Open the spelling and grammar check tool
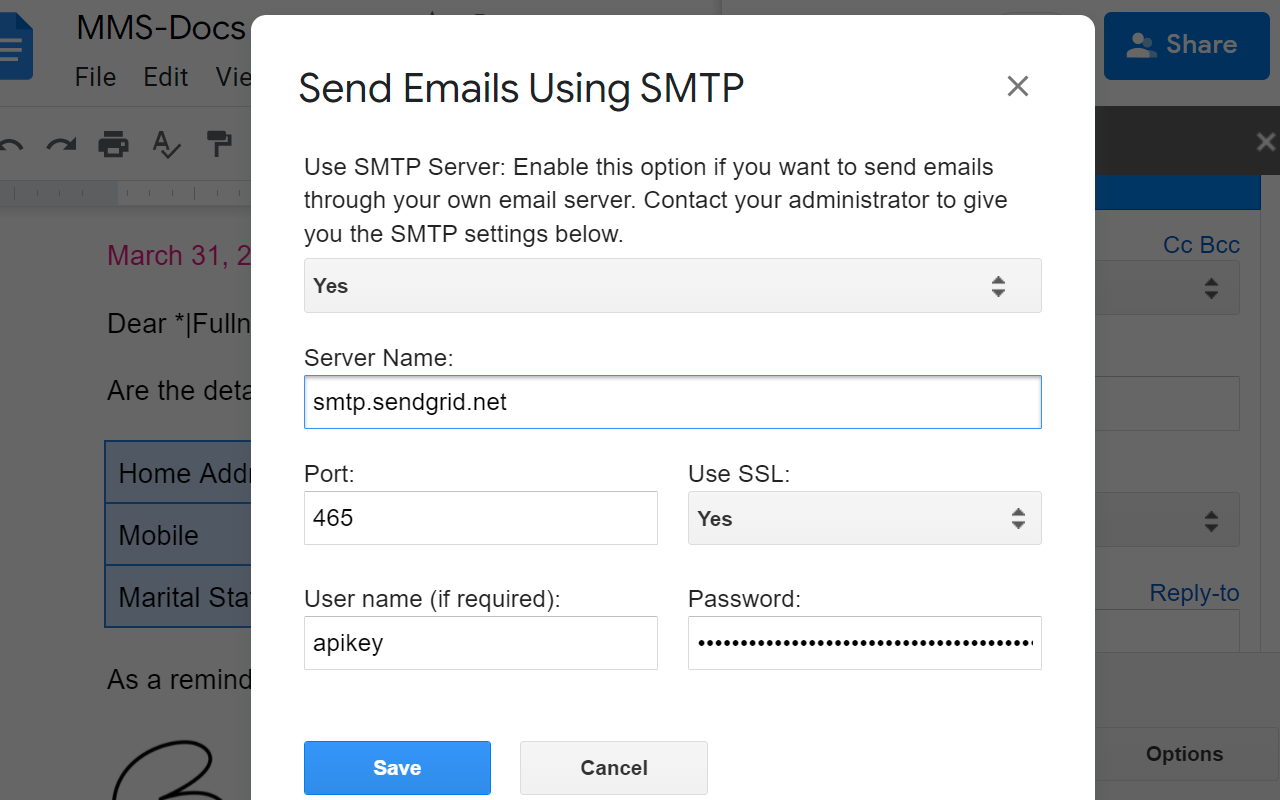This screenshot has width=1280, height=800. 166,145
